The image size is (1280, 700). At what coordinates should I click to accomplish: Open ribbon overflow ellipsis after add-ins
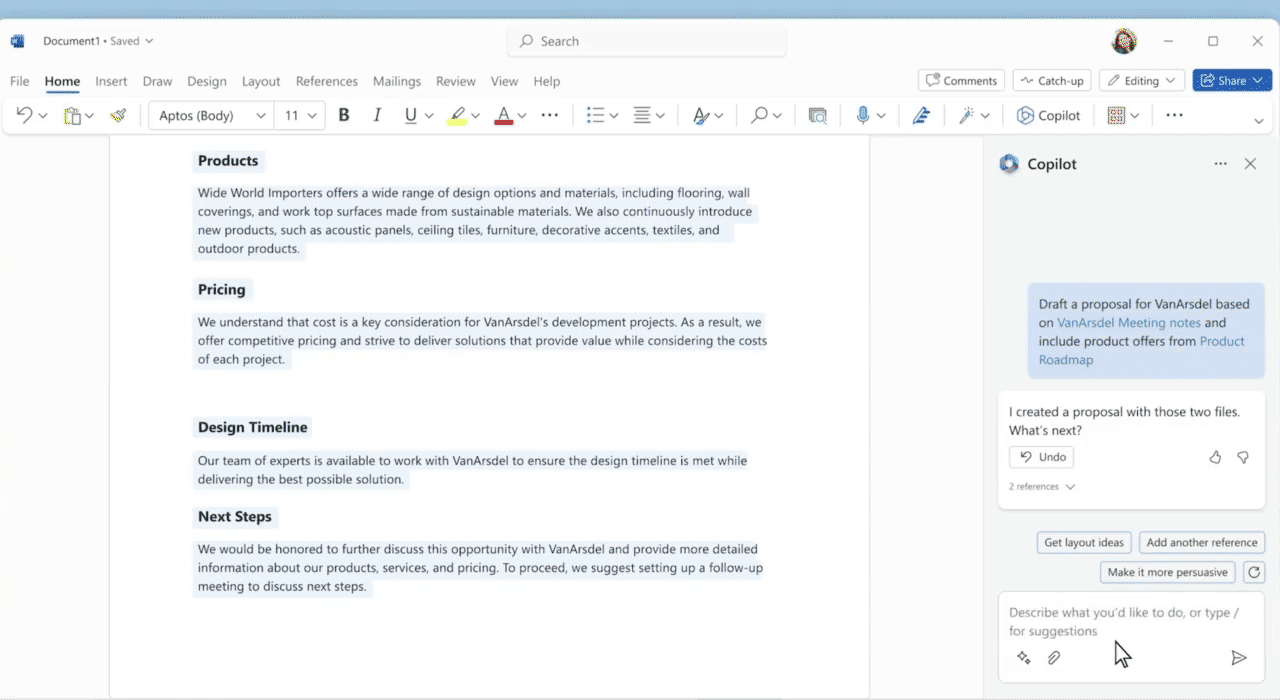pyautogui.click(x=1174, y=115)
